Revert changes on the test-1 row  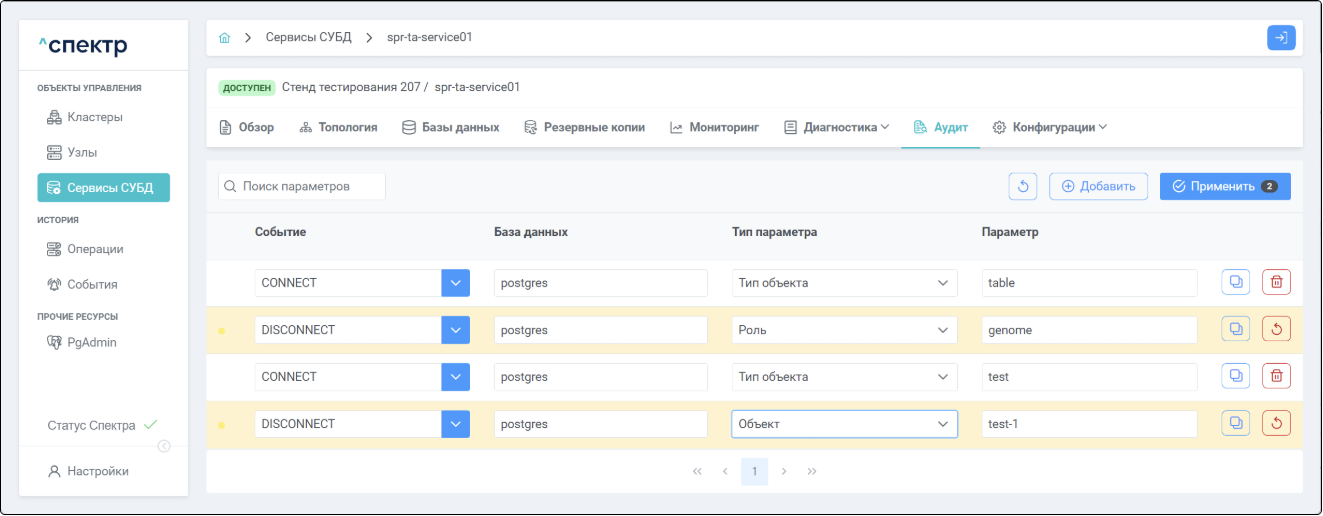[x=1276, y=424]
